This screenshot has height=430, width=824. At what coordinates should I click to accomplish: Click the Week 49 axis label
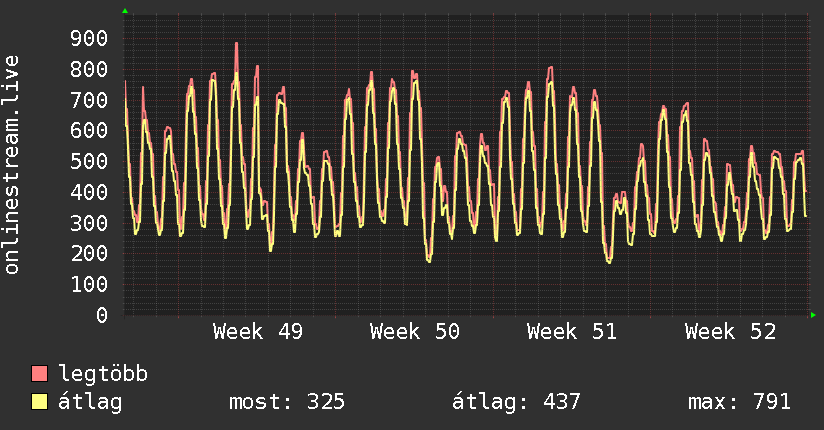pos(258,332)
